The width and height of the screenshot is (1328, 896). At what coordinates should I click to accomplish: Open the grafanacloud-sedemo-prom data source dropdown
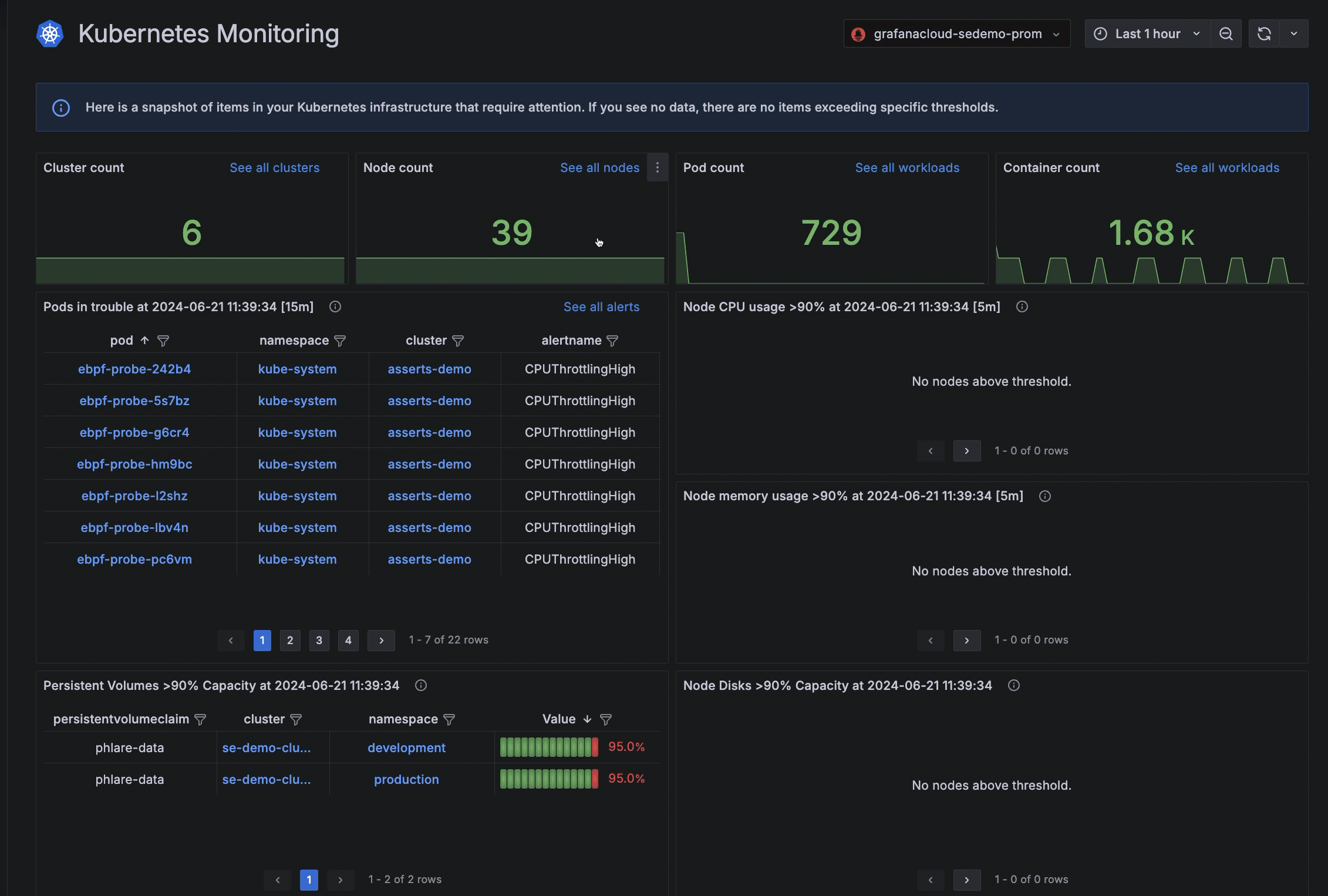[956, 33]
